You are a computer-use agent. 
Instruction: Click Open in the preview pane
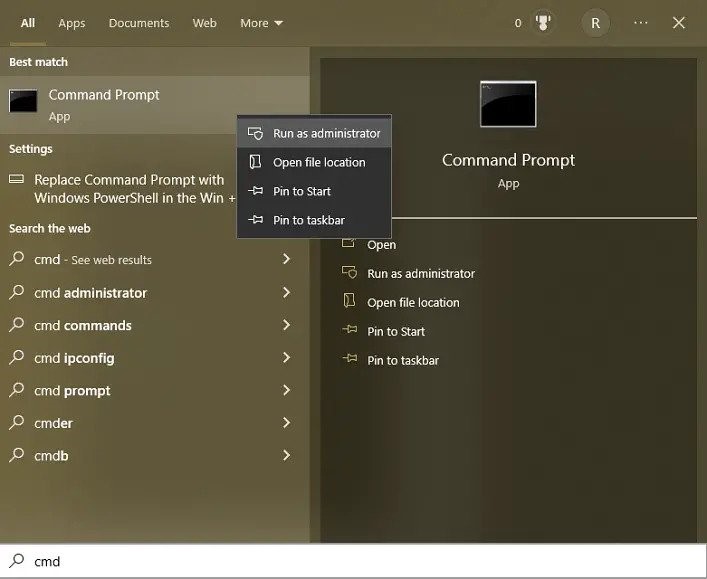click(x=381, y=245)
